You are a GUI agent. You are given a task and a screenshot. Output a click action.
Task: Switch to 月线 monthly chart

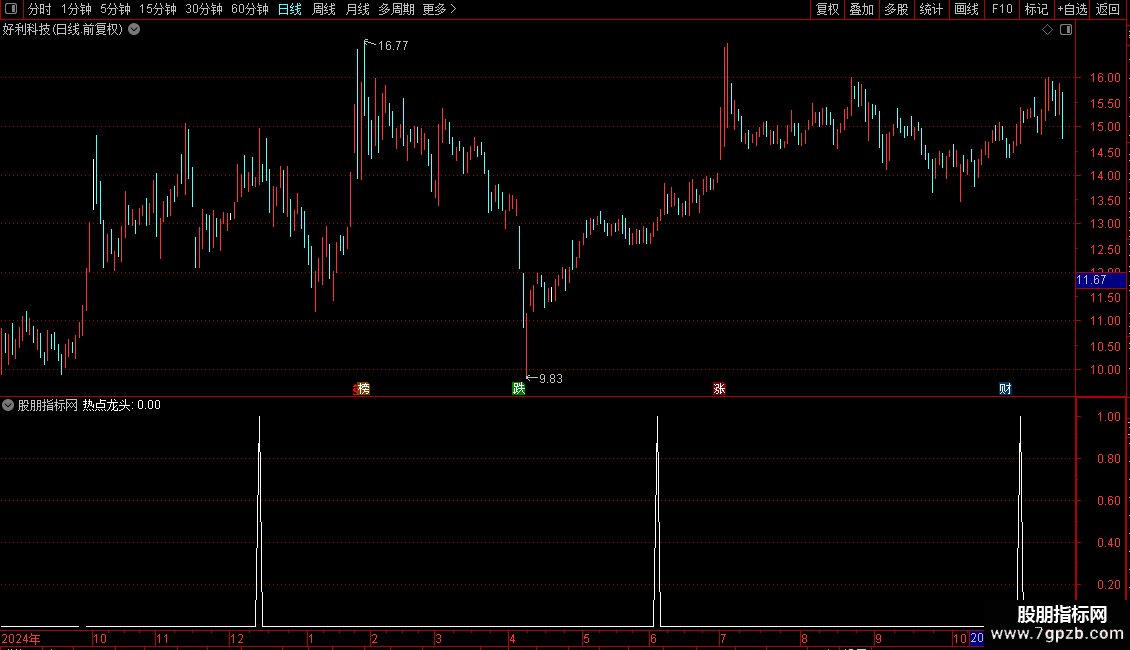tap(357, 9)
